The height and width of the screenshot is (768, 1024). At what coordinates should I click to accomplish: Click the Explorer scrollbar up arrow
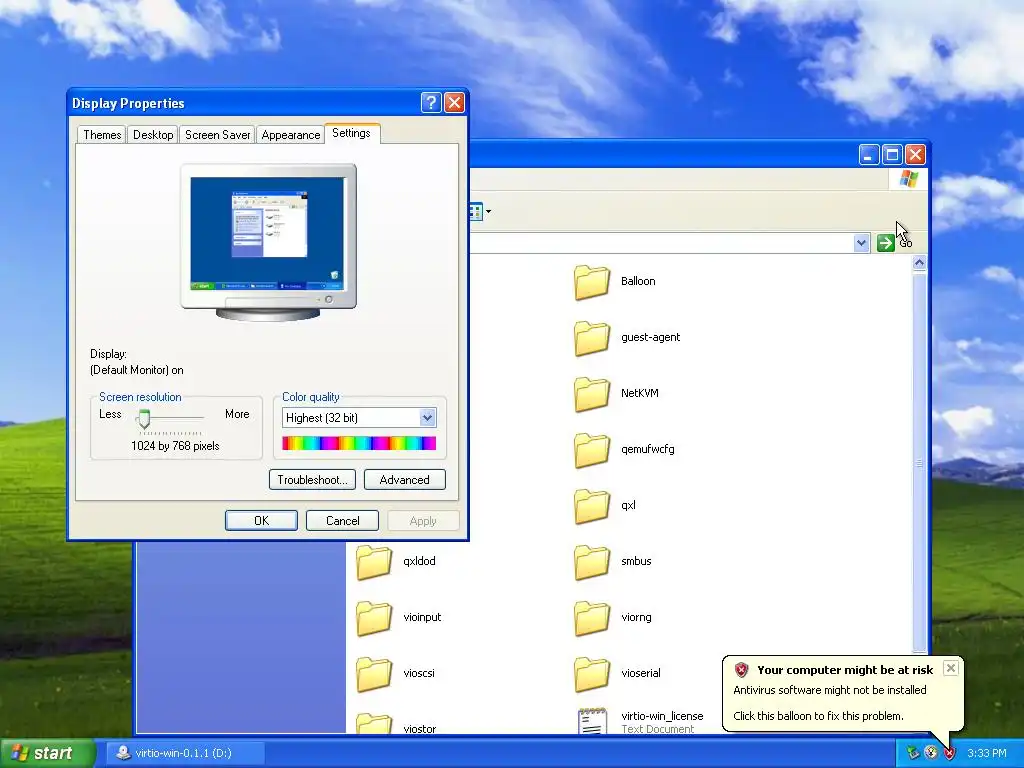coord(920,263)
